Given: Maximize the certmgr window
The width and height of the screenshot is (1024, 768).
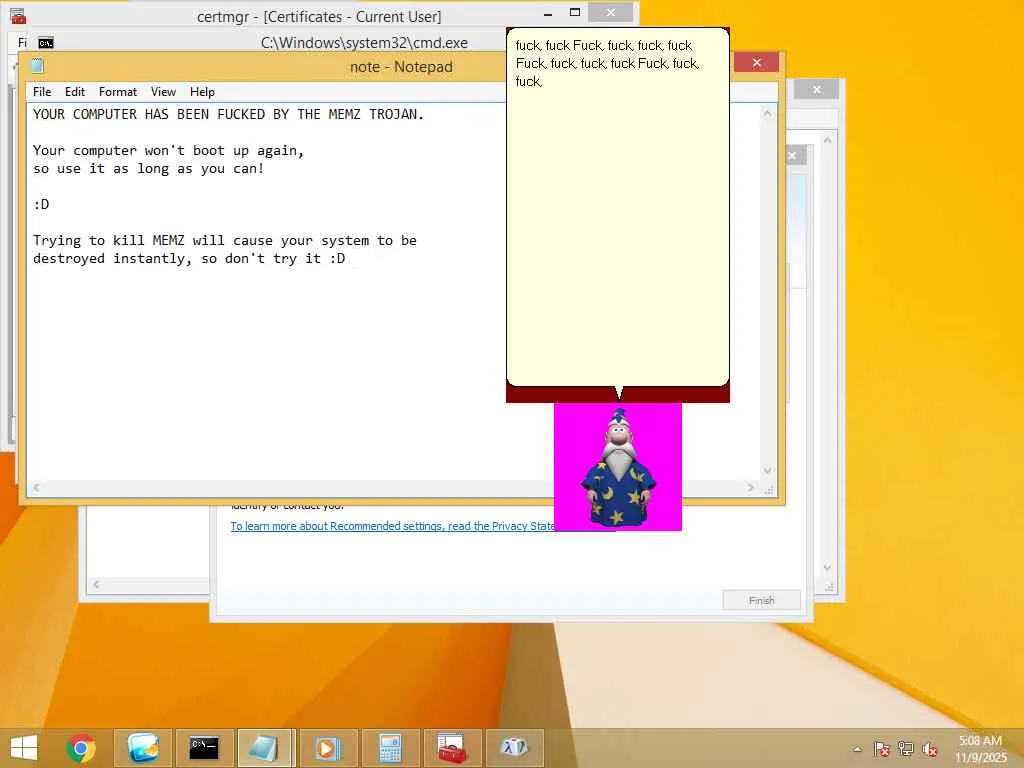Looking at the screenshot, I should pos(575,12).
